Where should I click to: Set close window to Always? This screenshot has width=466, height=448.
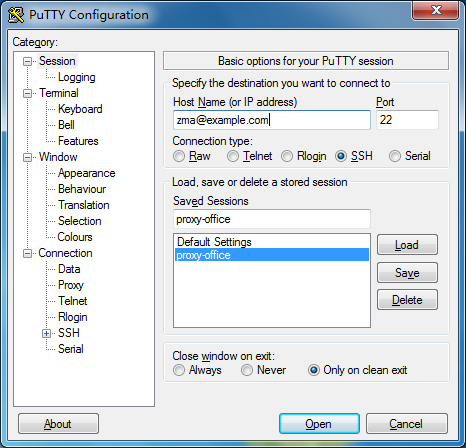click(x=179, y=370)
